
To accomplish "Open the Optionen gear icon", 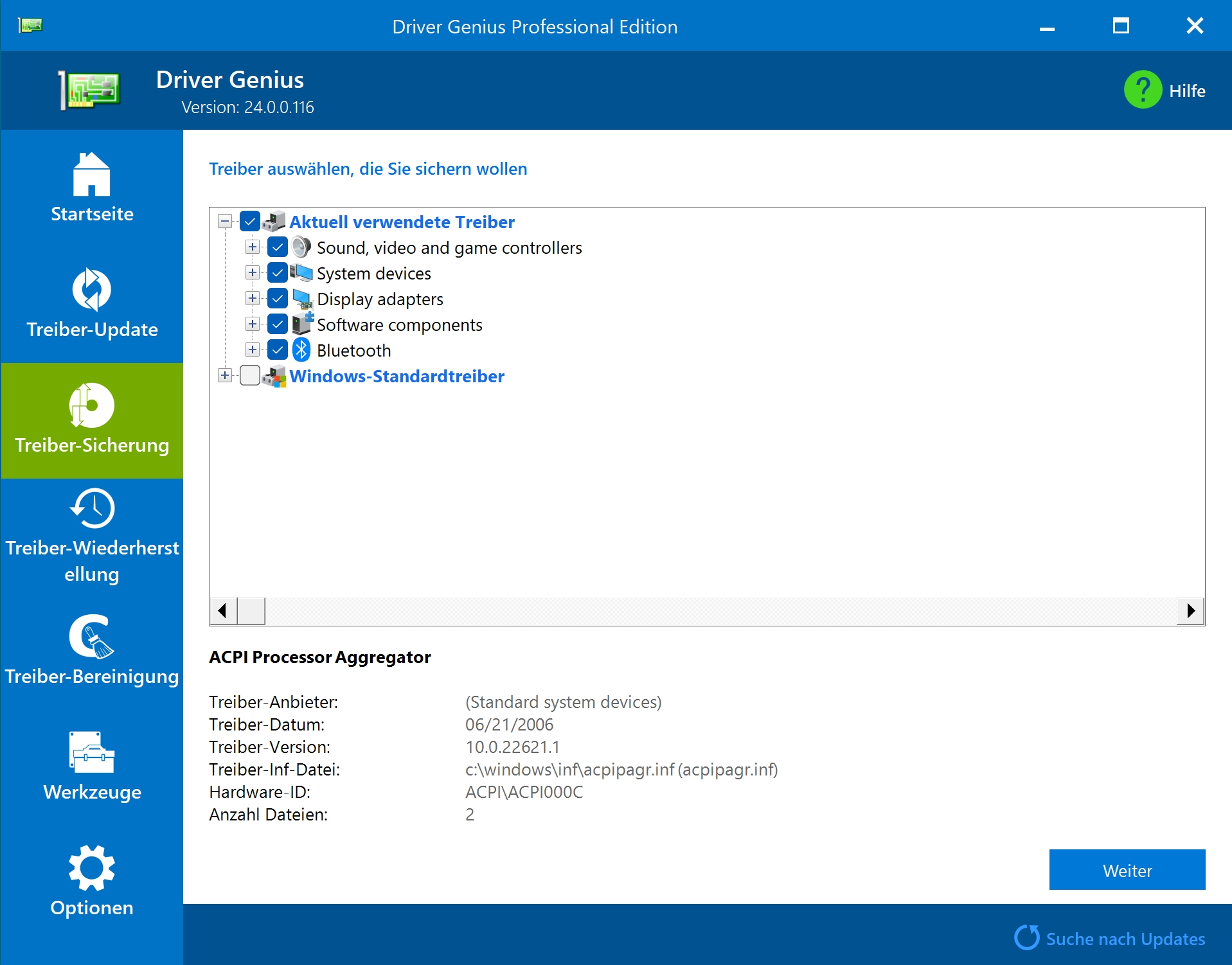I will pos(92,868).
